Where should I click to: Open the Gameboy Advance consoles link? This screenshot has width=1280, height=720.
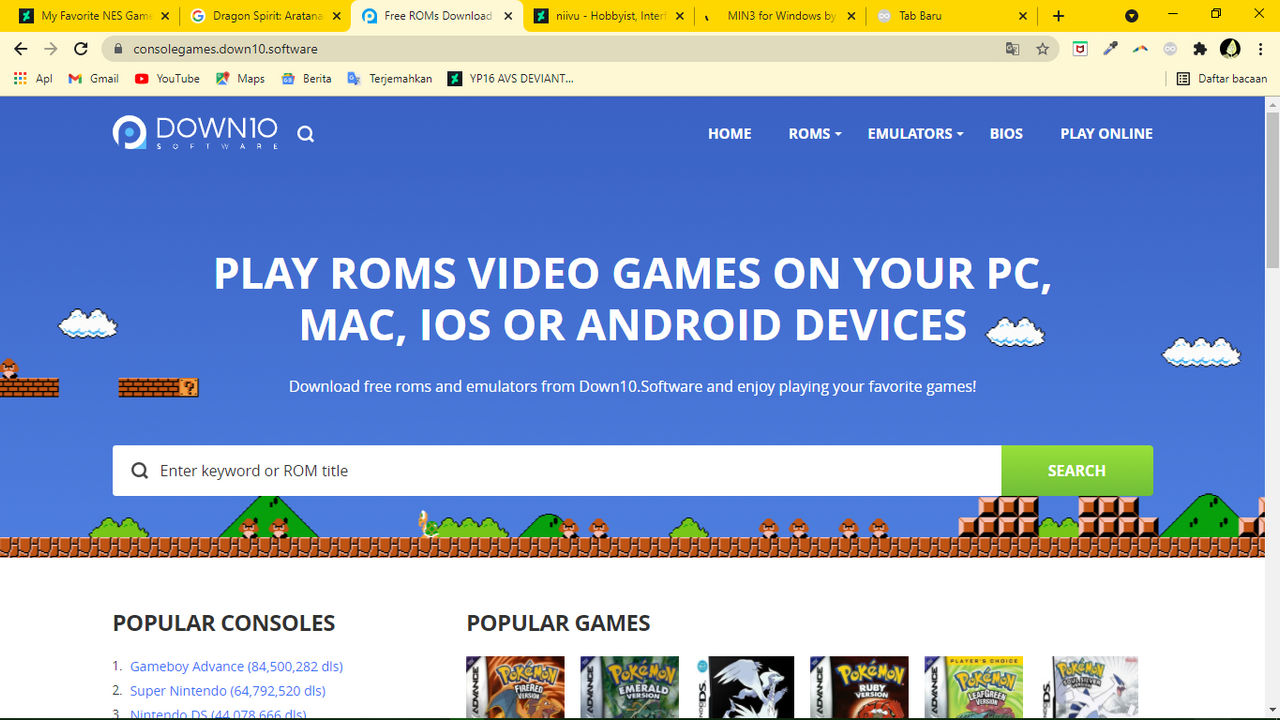tap(236, 666)
